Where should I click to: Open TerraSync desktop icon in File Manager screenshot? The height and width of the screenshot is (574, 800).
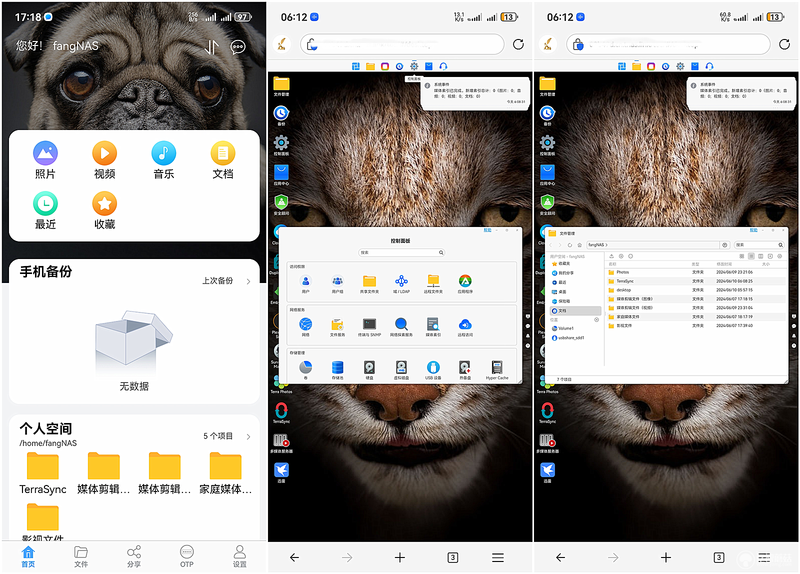point(547,413)
